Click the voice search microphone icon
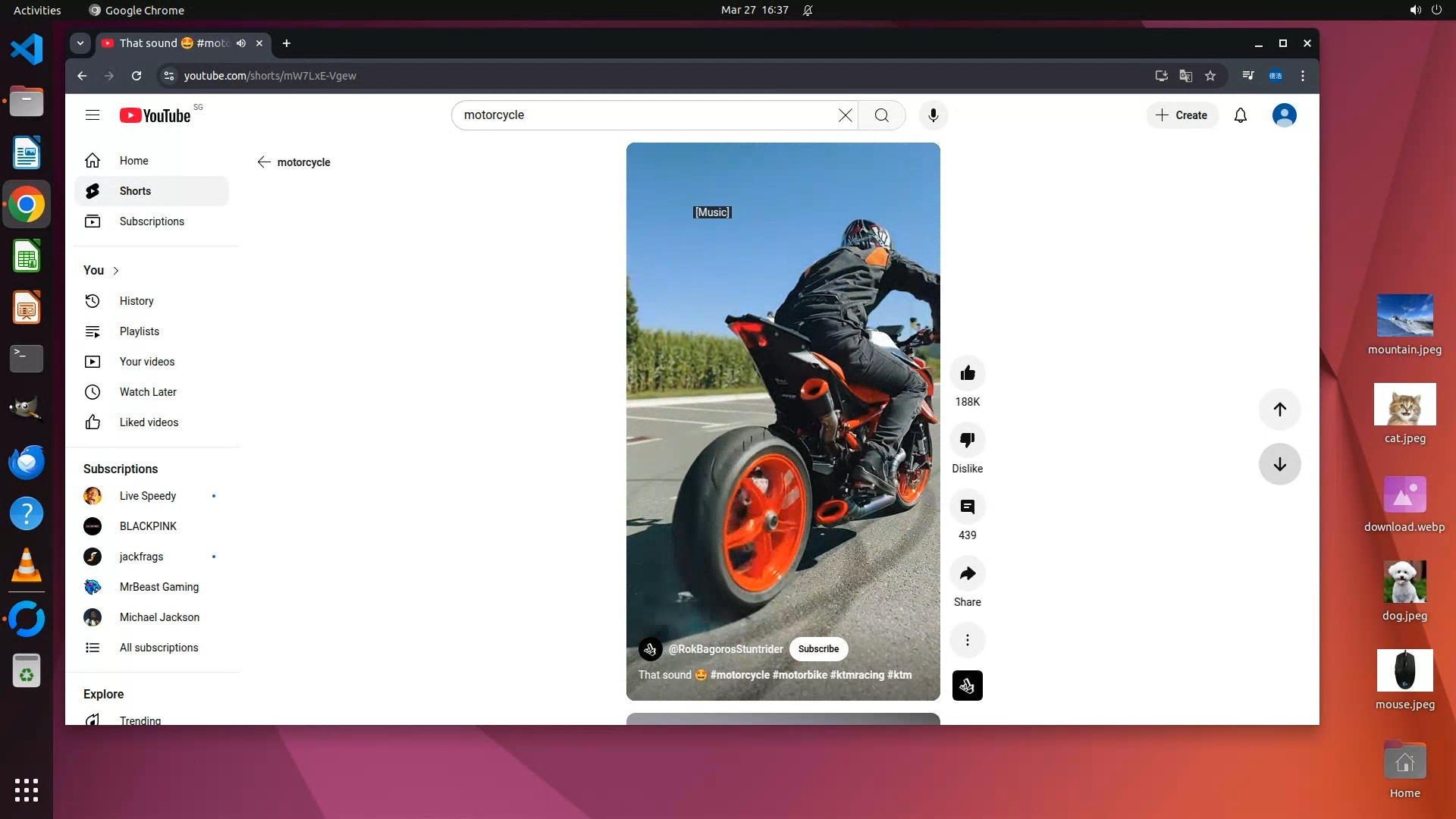The height and width of the screenshot is (819, 1456). (x=933, y=115)
